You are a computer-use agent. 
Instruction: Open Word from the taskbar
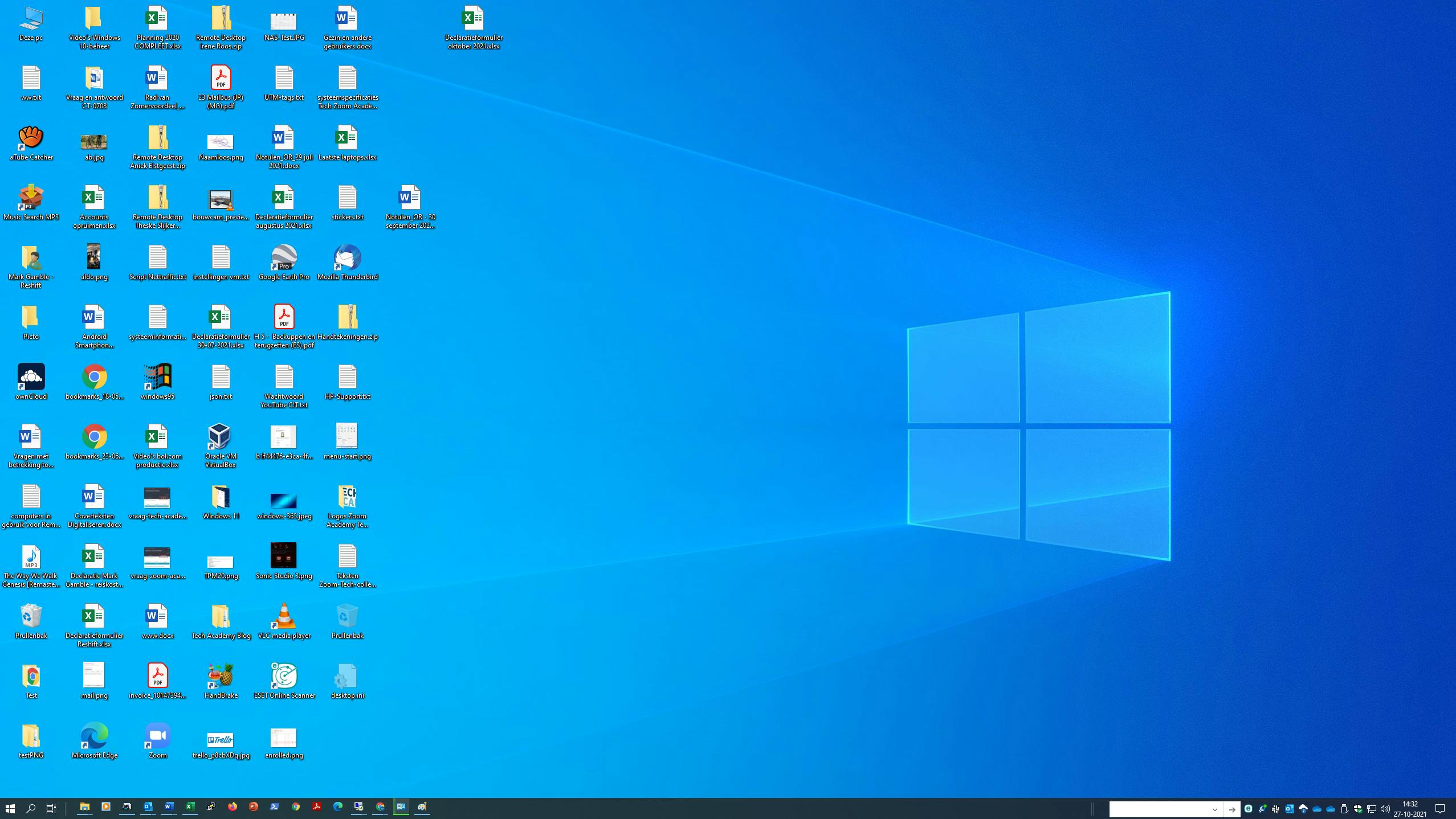tap(169, 807)
